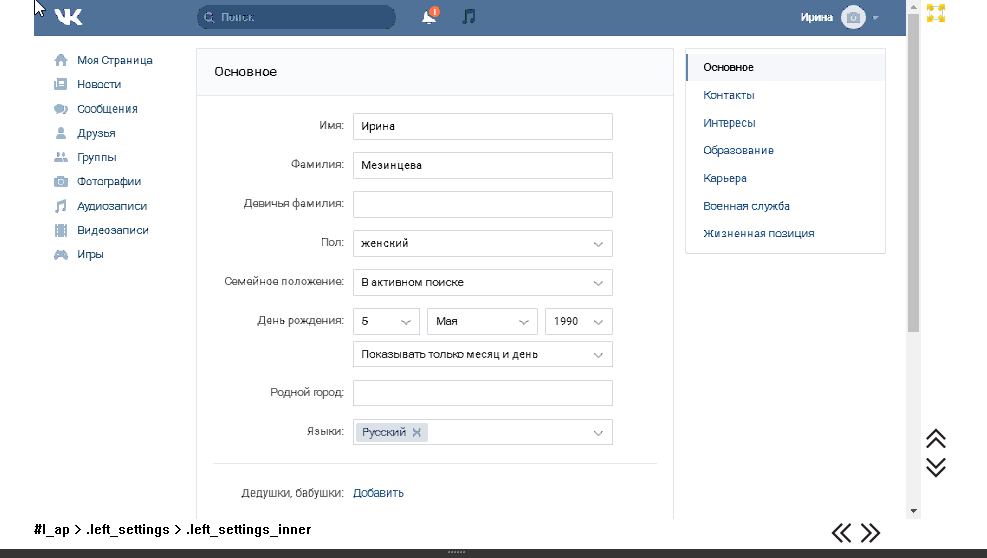Switch to the Образование section tab
The height and width of the screenshot is (558, 987).
pyautogui.click(x=738, y=150)
